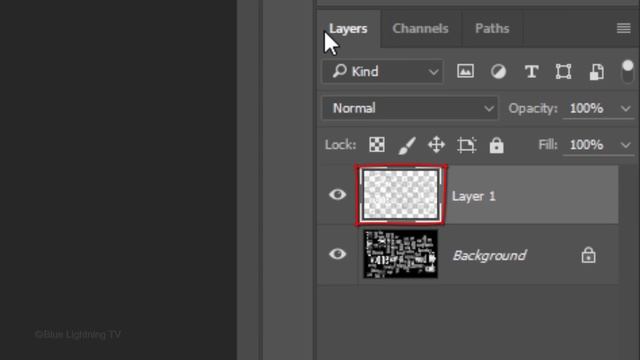Hide Layer 1 visibility

[x=338, y=195]
